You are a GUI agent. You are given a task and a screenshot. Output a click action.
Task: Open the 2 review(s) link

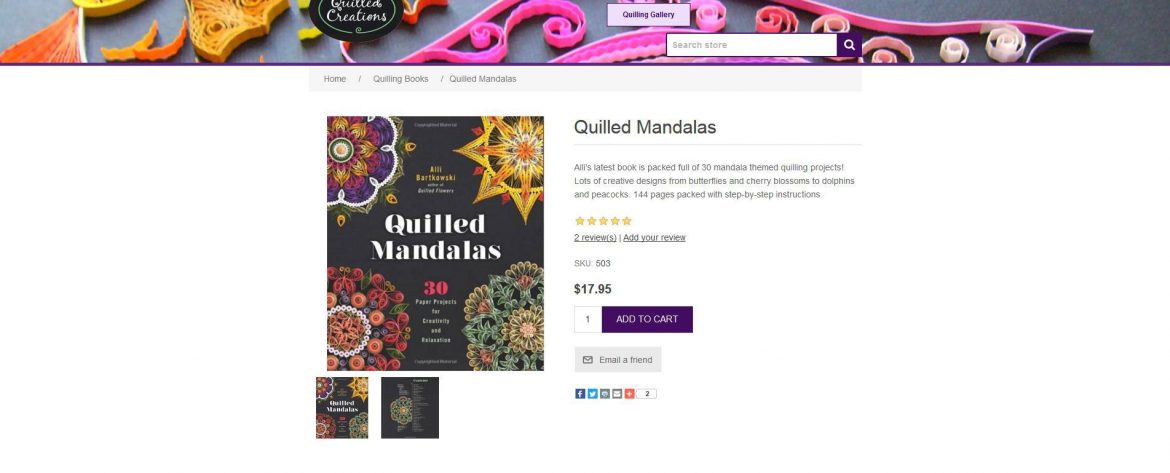(595, 238)
